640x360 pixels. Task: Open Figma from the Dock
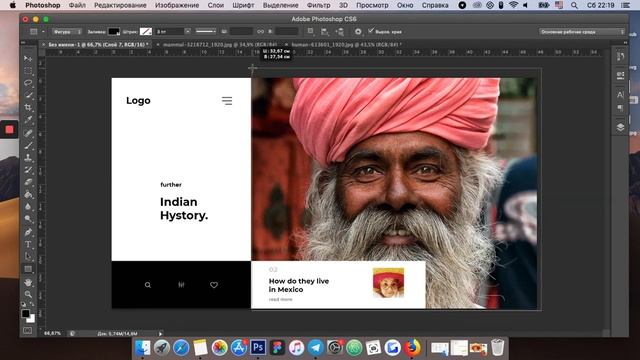pyautogui.click(x=277, y=348)
